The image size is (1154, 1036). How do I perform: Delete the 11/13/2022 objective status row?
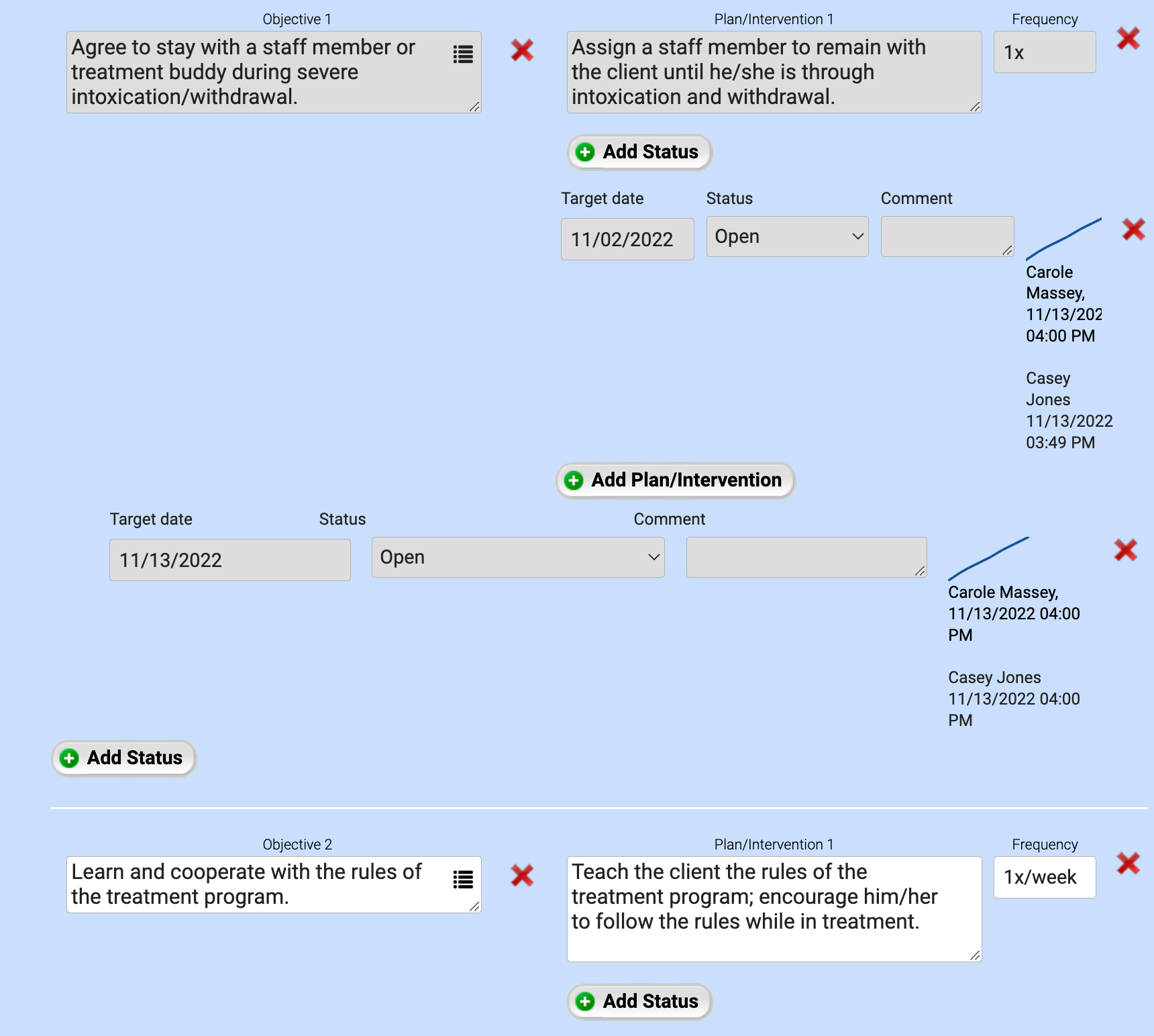click(x=1125, y=550)
